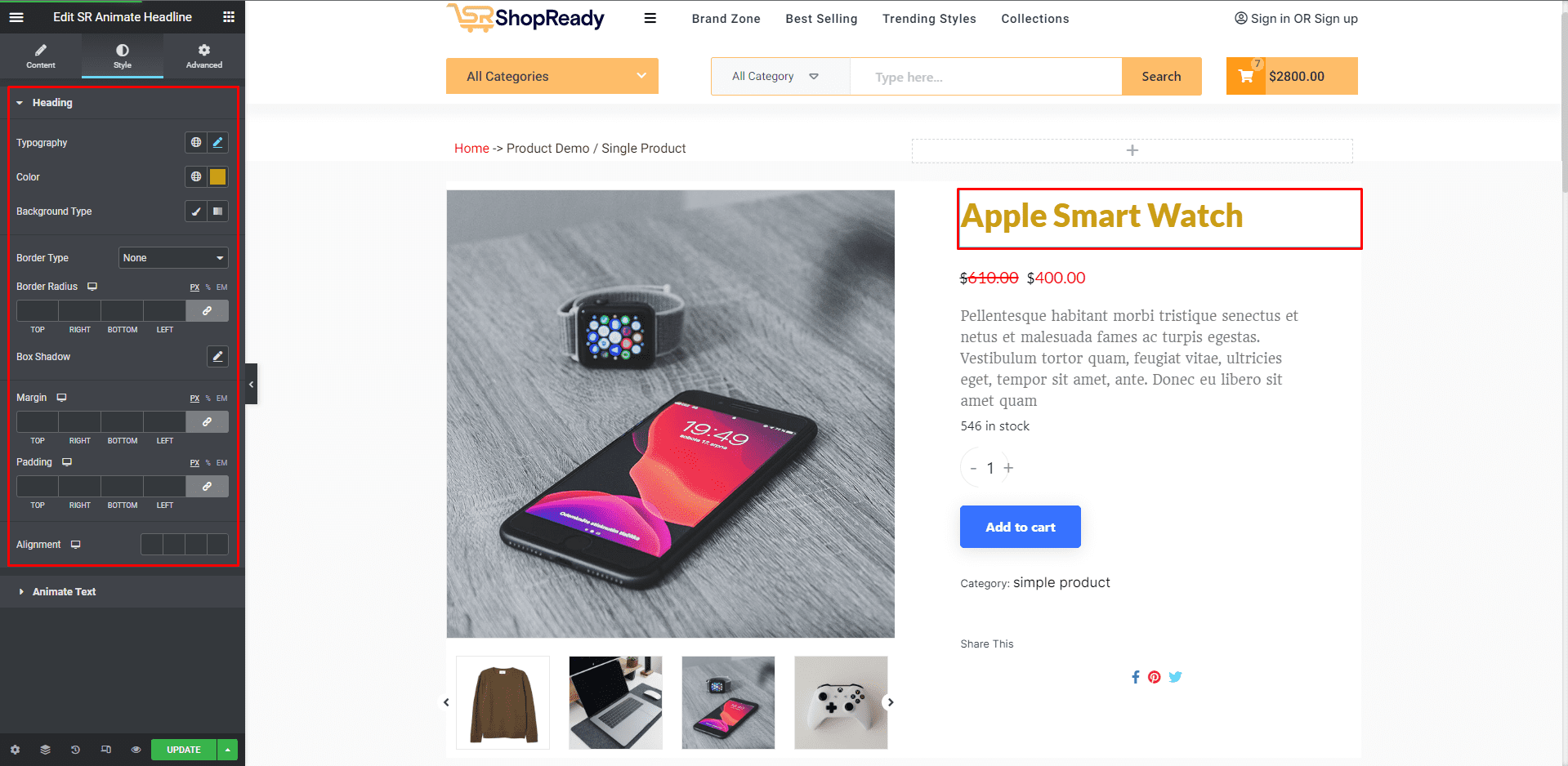This screenshot has width=1568, height=766.
Task: Select the classic Background Type option
Action: click(x=196, y=212)
